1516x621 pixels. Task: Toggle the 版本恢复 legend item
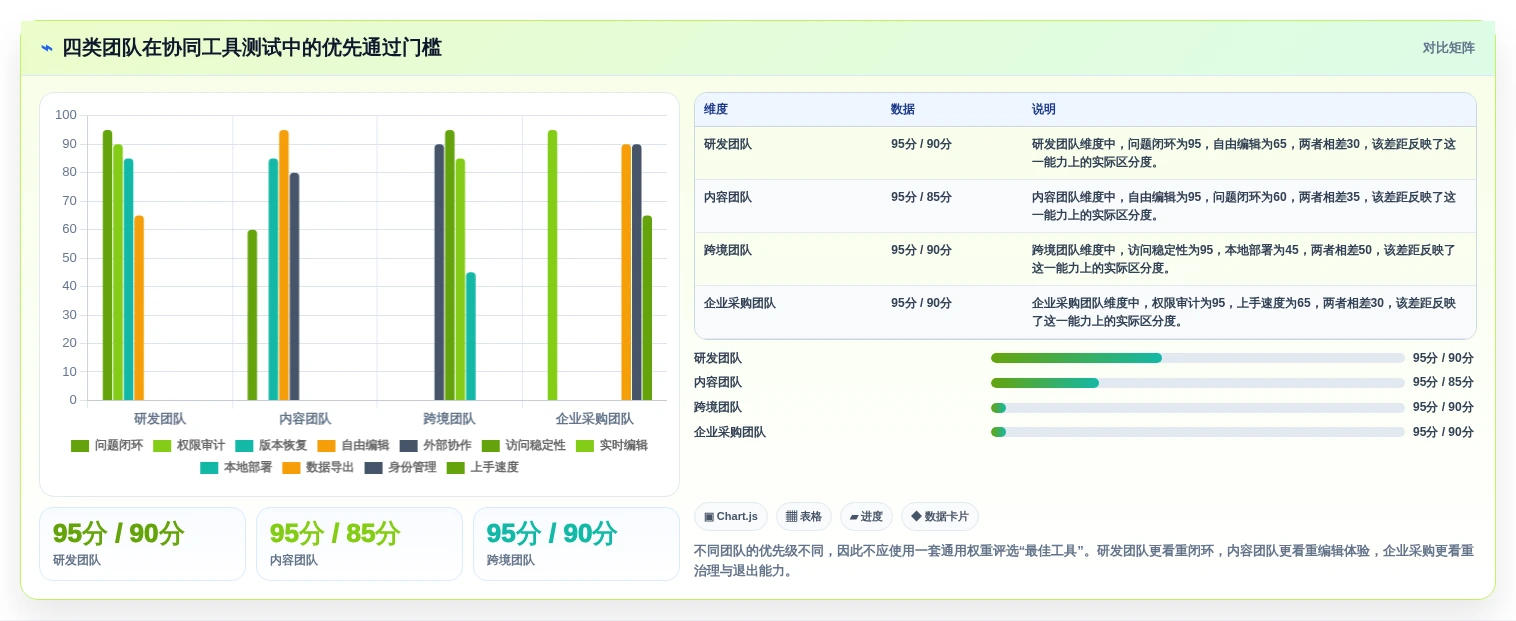[271, 446]
